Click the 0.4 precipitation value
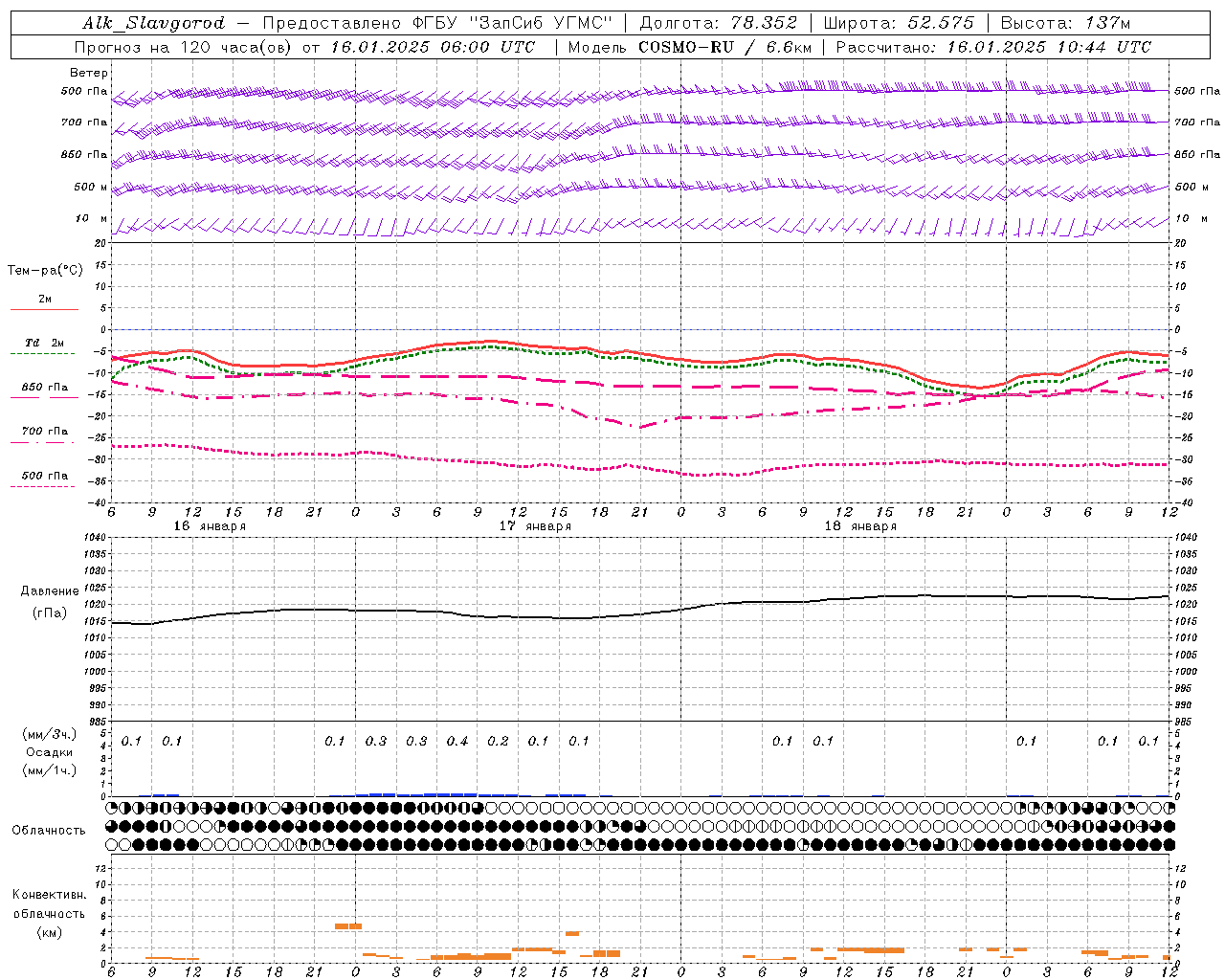The image size is (1225, 980). click(457, 741)
